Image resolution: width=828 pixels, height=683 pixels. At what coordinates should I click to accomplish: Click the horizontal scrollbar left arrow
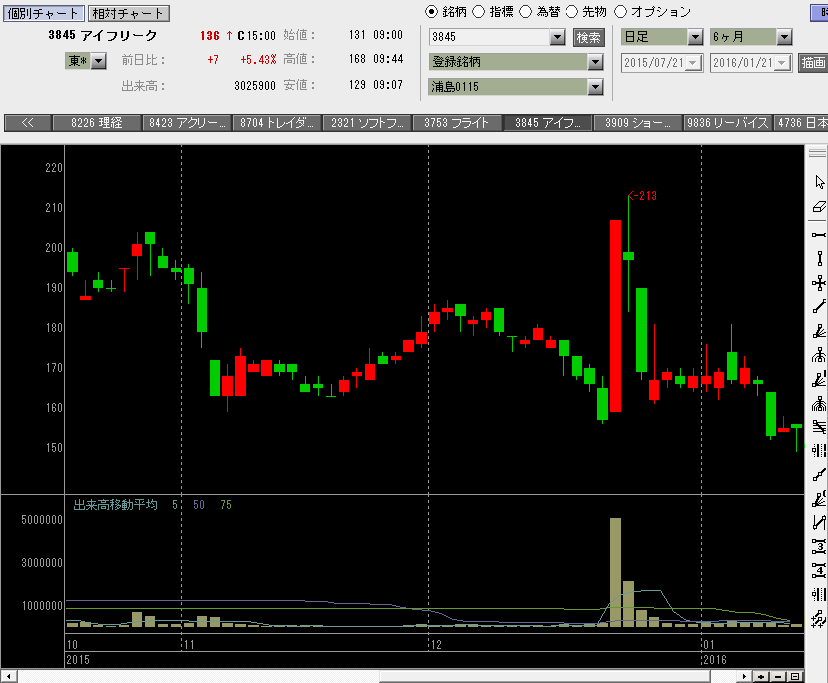pos(8,677)
